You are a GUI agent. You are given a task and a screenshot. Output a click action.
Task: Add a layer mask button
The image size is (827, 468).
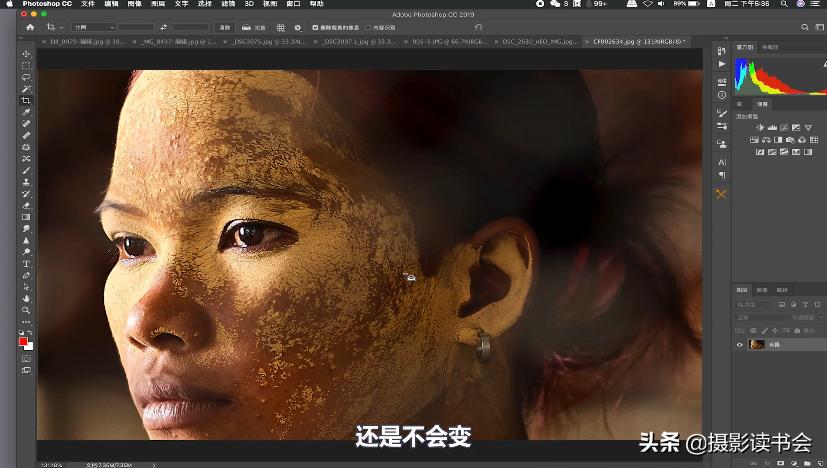point(781,463)
